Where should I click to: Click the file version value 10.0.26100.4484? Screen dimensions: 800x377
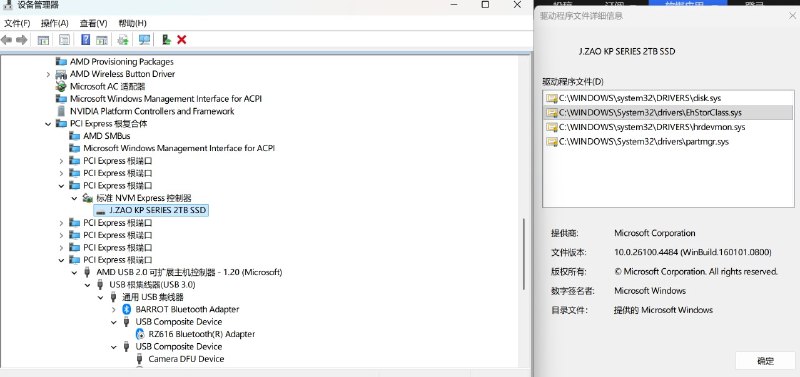pyautogui.click(x=692, y=252)
